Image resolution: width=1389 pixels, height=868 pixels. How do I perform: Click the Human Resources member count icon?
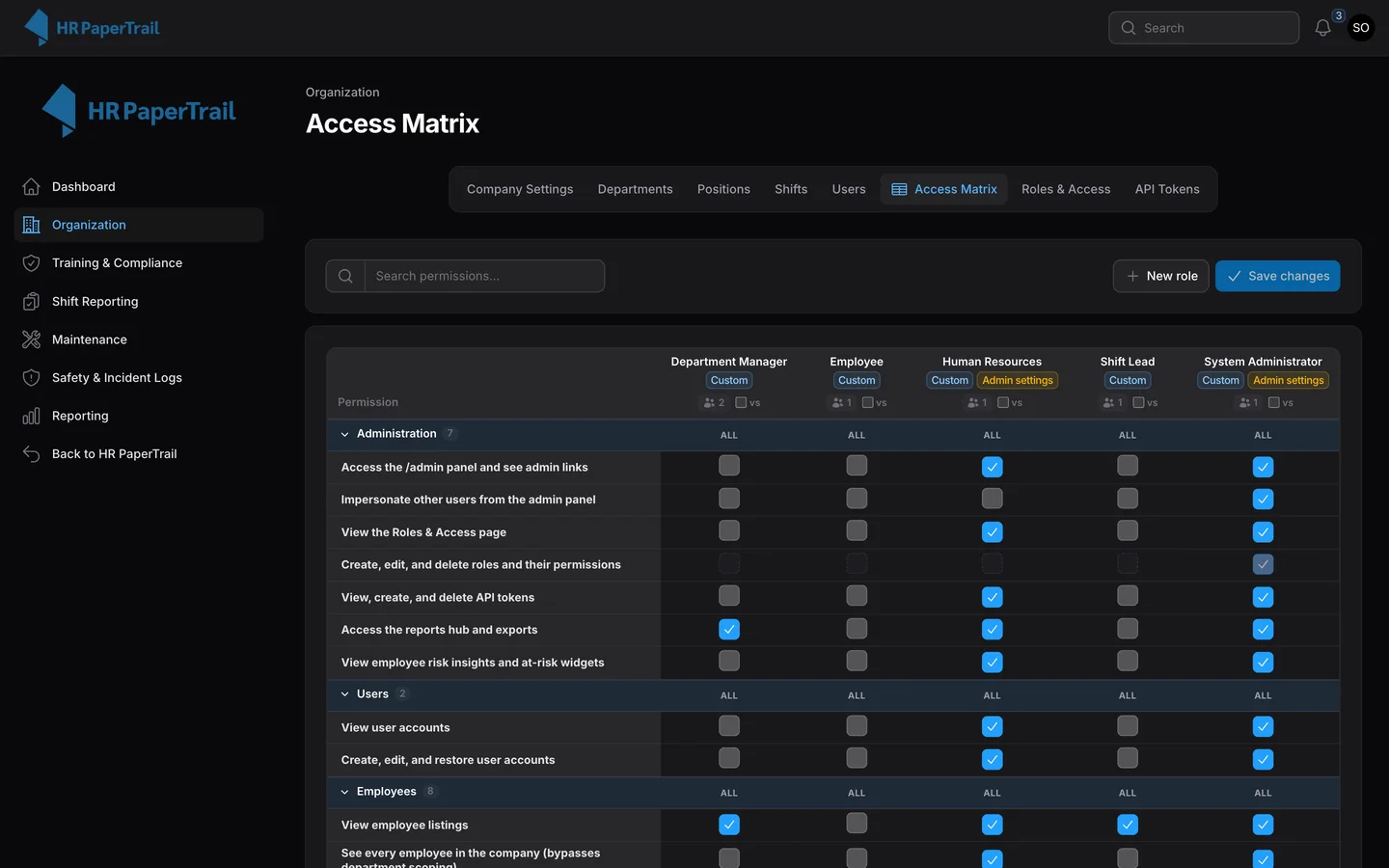973,403
